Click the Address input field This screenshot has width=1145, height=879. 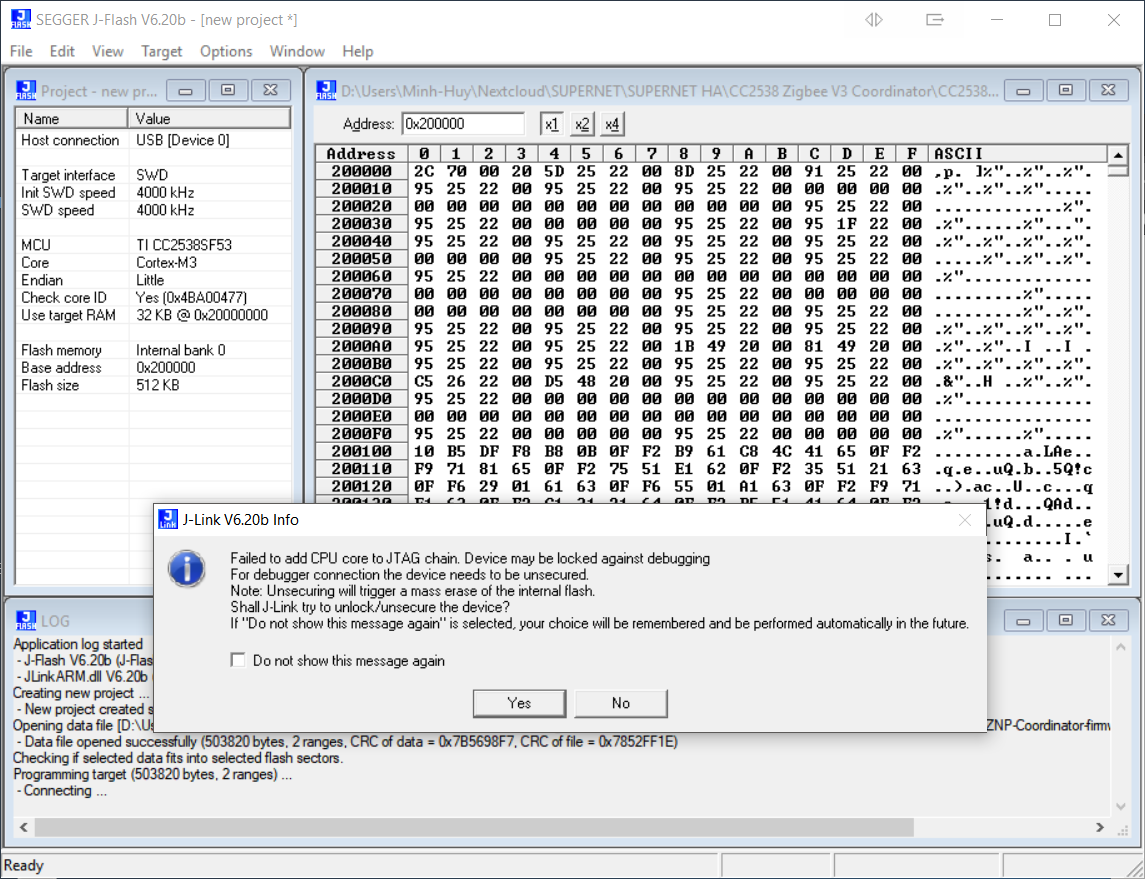(463, 123)
